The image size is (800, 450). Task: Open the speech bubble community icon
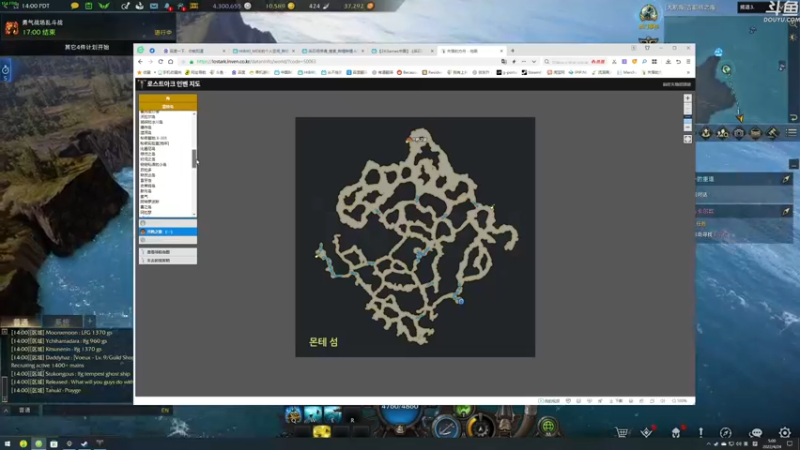[756, 433]
